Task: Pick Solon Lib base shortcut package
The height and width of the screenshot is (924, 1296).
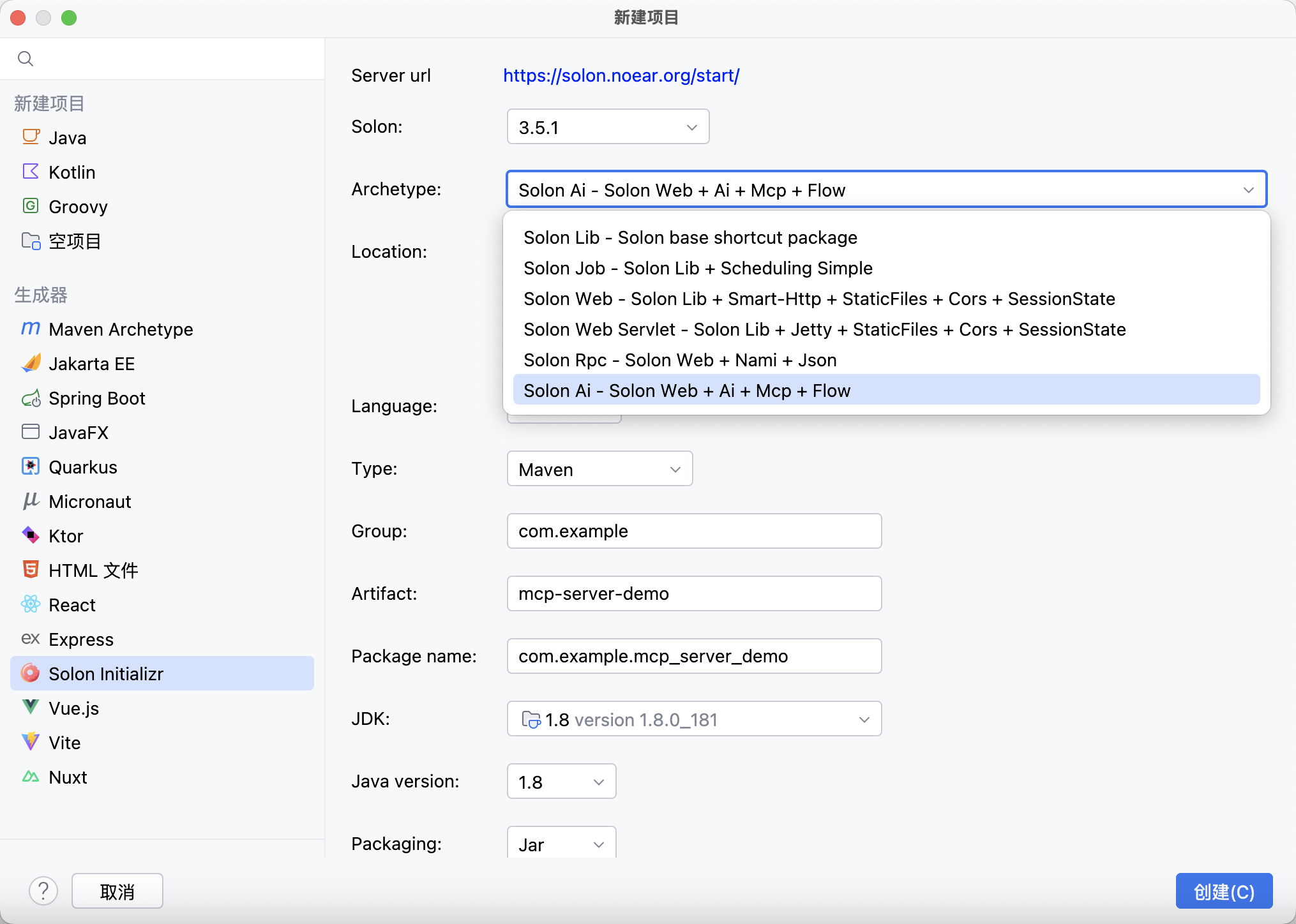Action: [690, 237]
